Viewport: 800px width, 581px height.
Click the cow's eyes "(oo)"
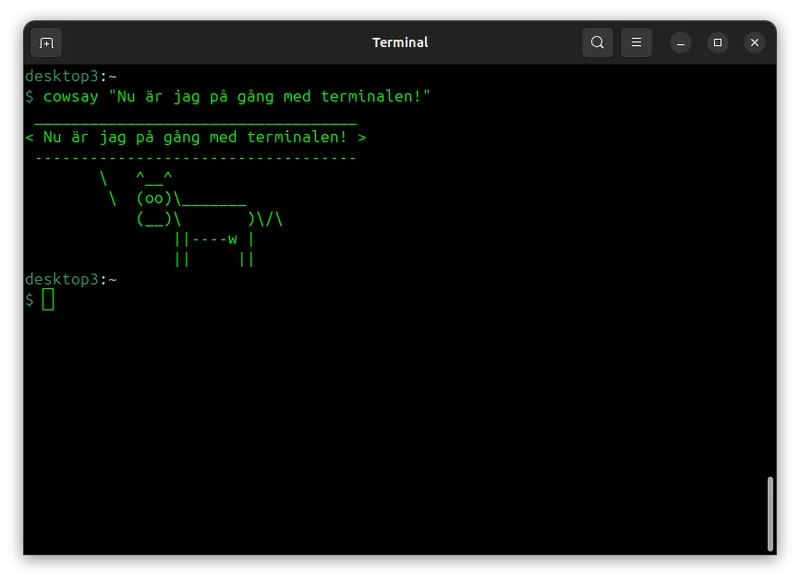tap(154, 199)
